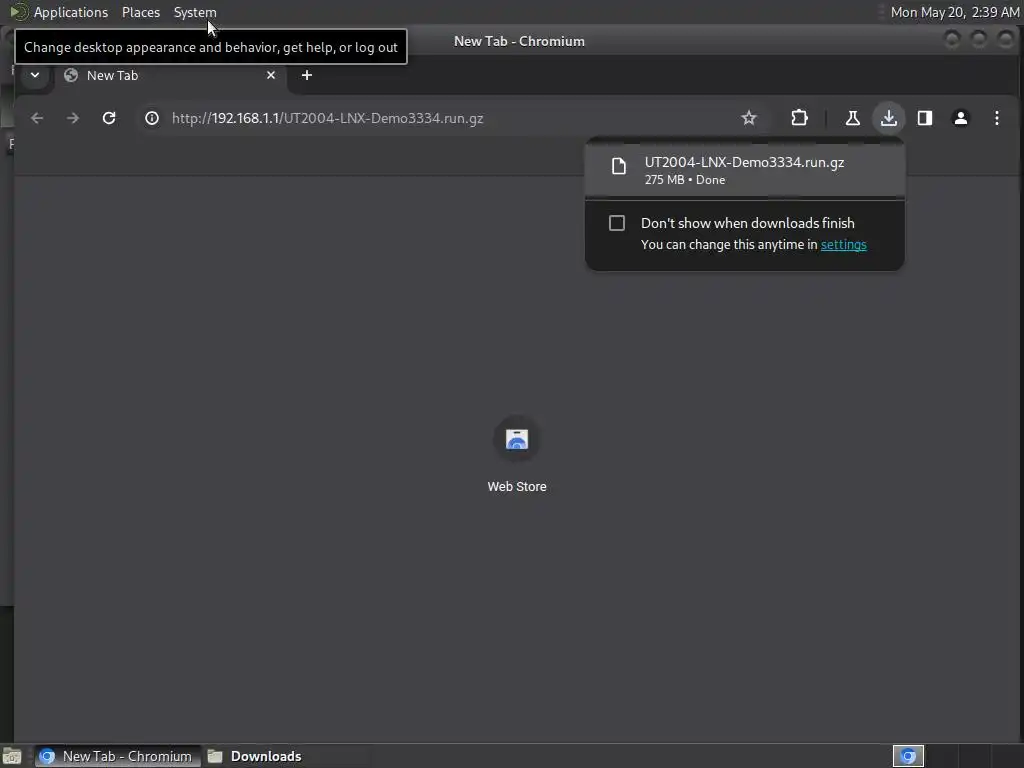Open the profile avatar menu
The width and height of the screenshot is (1024, 768).
[x=961, y=118]
